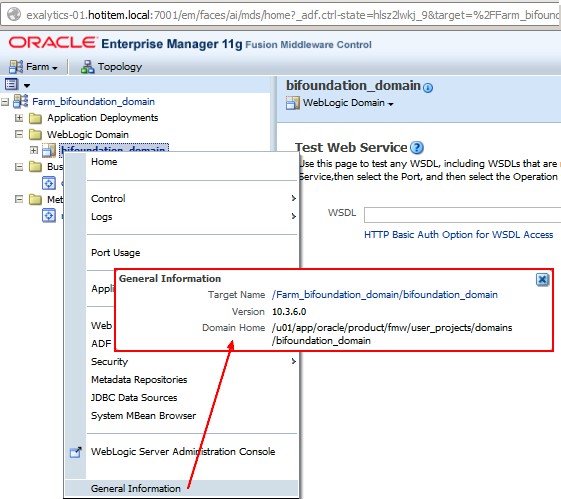Image resolution: width=561 pixels, height=499 pixels.
Task: Click the Farm_bifoundation_domain farm icon
Action: [x=20, y=101]
